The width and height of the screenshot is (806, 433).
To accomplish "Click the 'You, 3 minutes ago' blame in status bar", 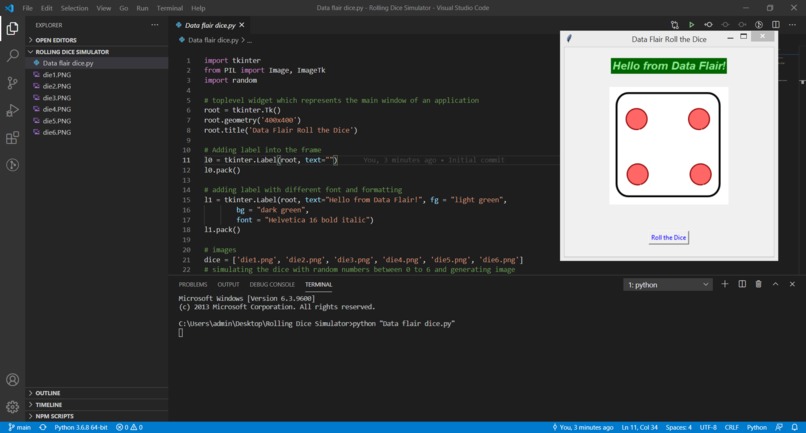I will pyautogui.click(x=582, y=427).
